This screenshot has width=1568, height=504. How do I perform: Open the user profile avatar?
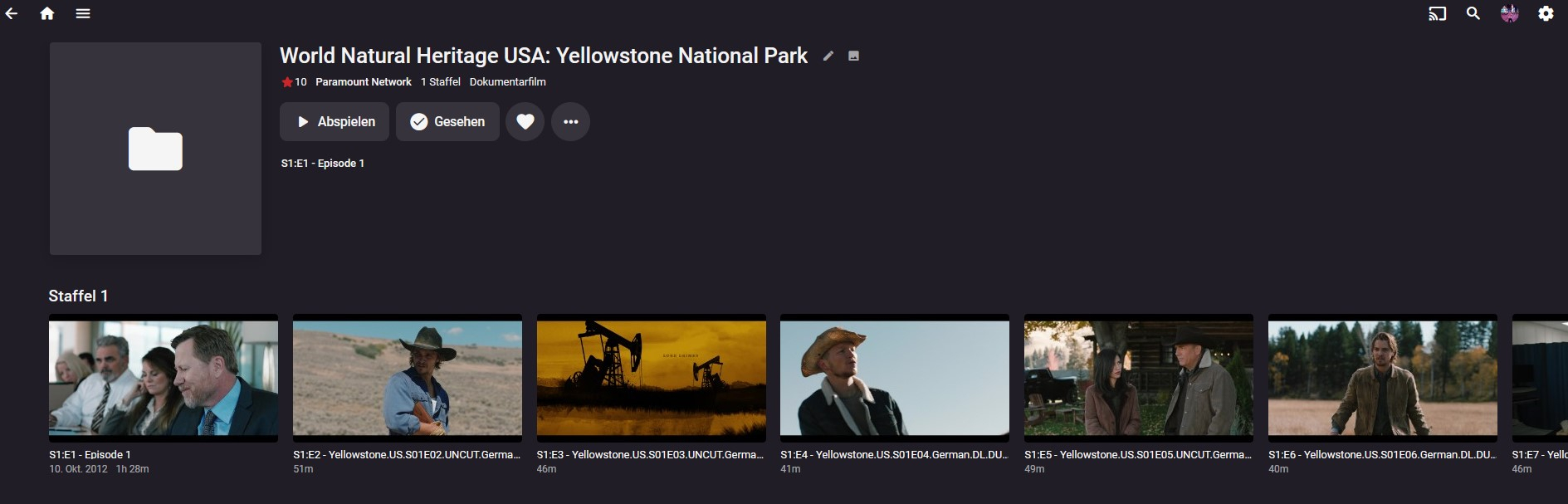pyautogui.click(x=1510, y=13)
